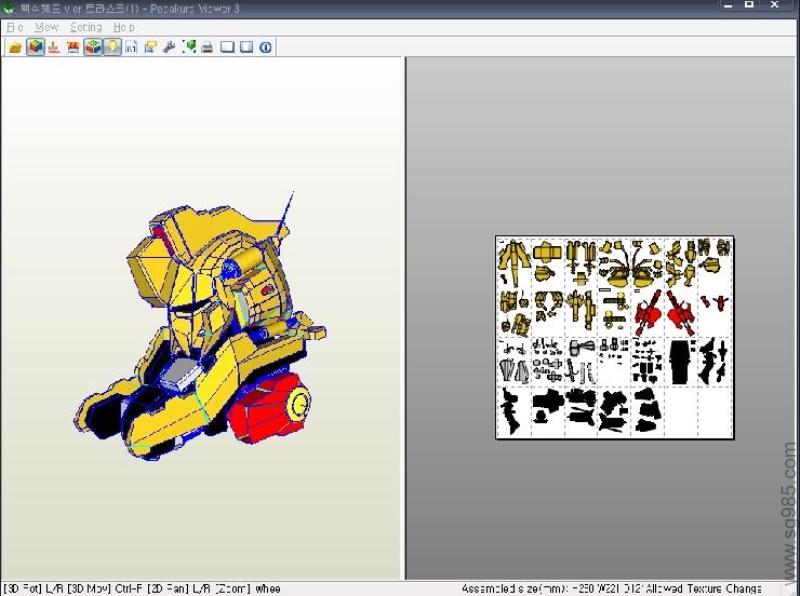Viewport: 800px width, 596px height.
Task: Open the View menu
Action: (x=47, y=27)
